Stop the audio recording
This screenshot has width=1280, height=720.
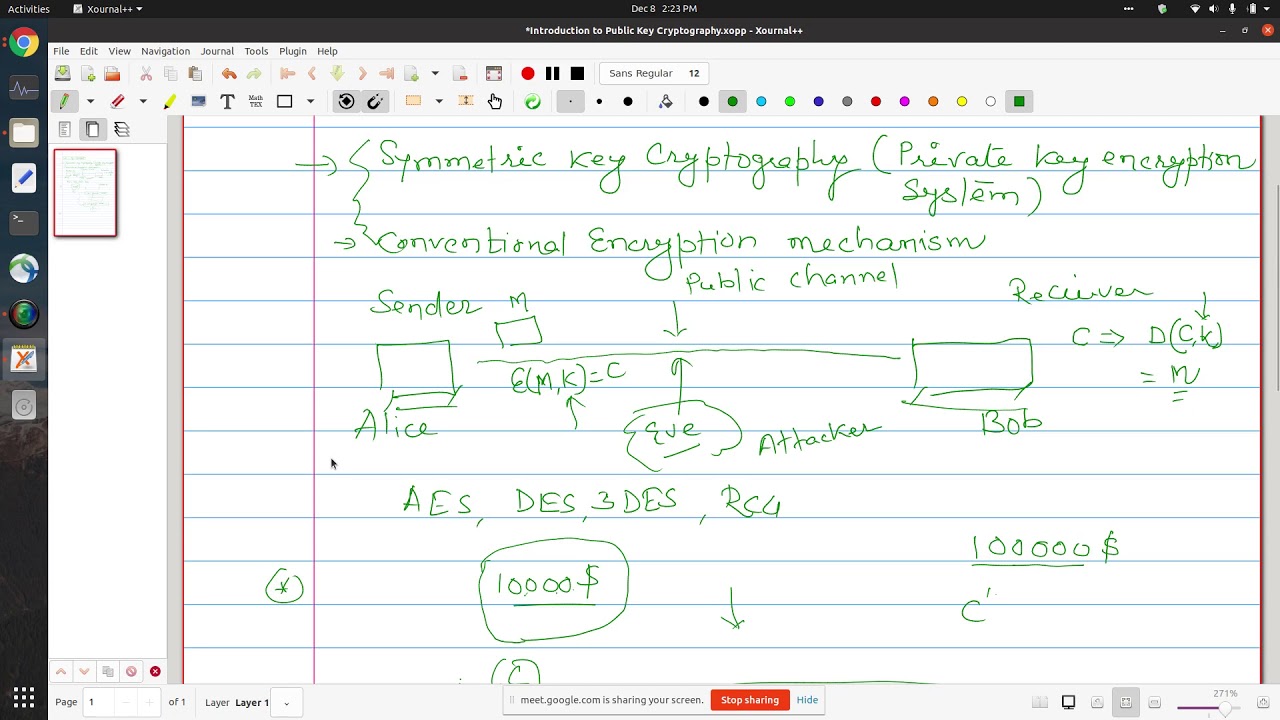tap(577, 73)
